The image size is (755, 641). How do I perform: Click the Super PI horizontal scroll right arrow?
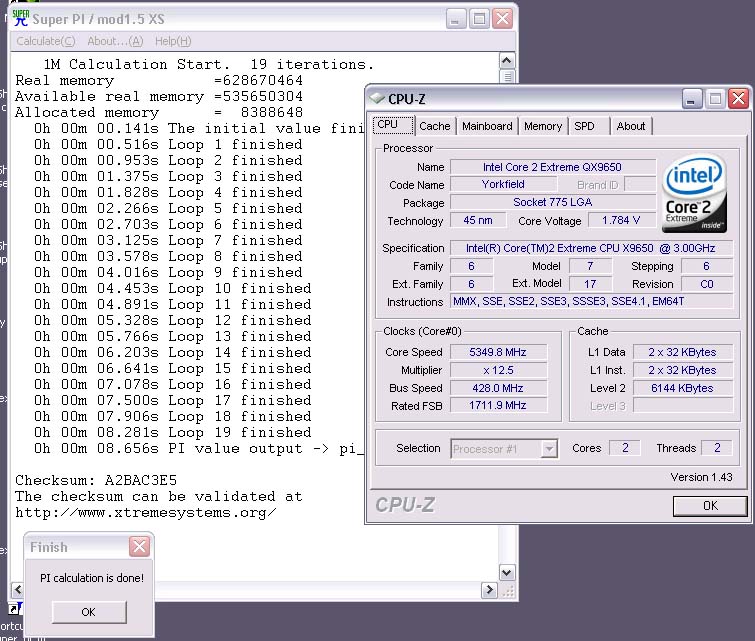click(x=489, y=590)
